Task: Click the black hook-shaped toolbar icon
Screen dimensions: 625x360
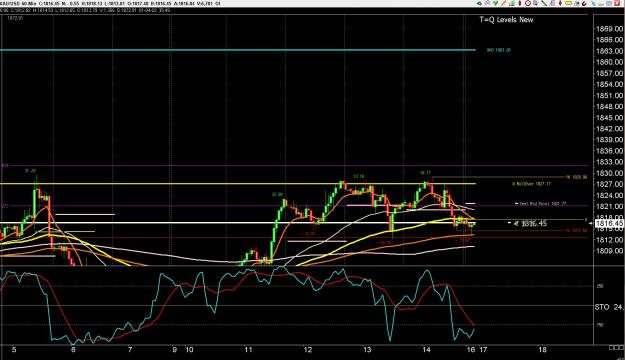Action: pyautogui.click(x=584, y=4)
